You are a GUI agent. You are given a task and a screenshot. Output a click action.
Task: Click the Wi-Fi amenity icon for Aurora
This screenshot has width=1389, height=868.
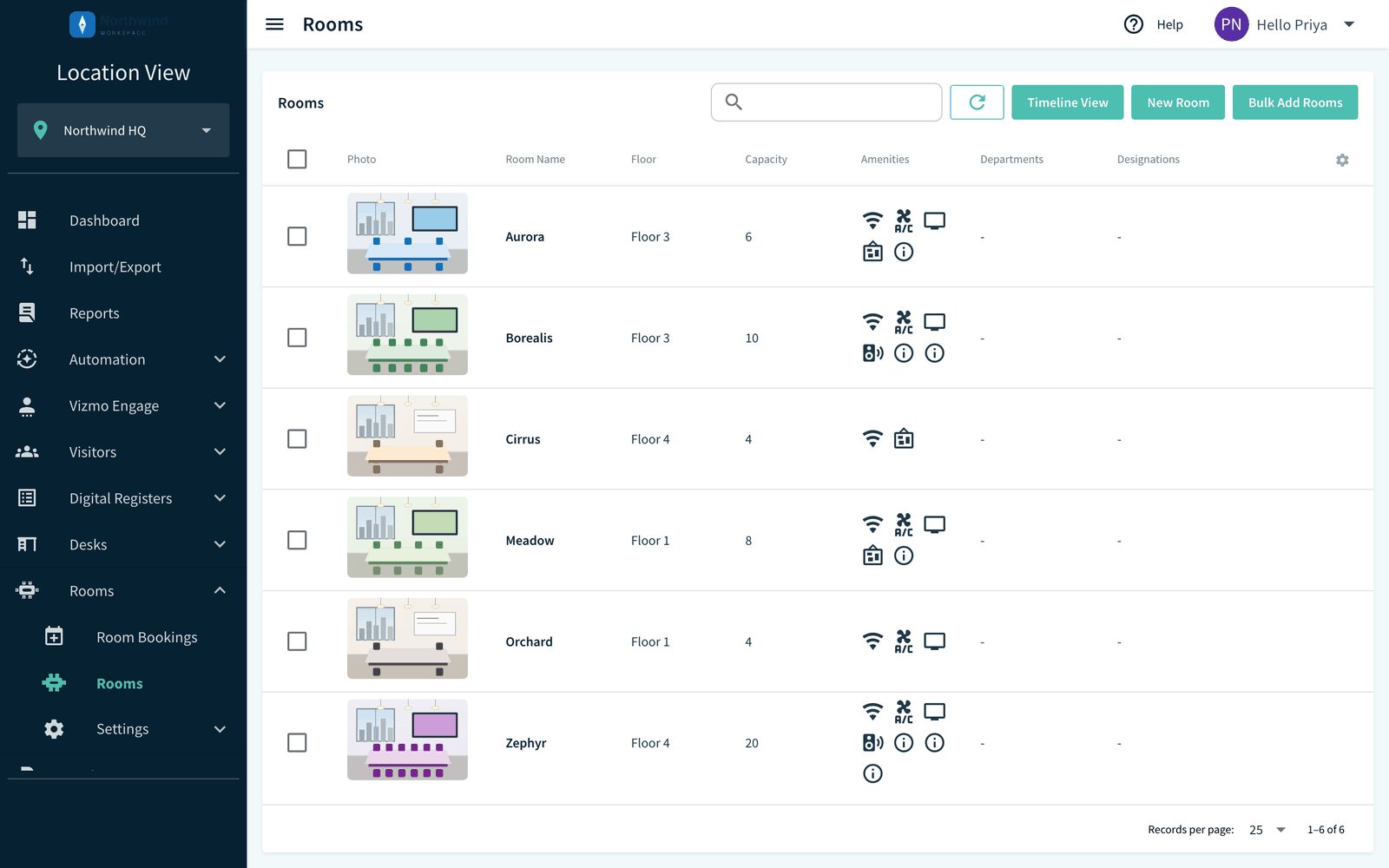click(872, 220)
